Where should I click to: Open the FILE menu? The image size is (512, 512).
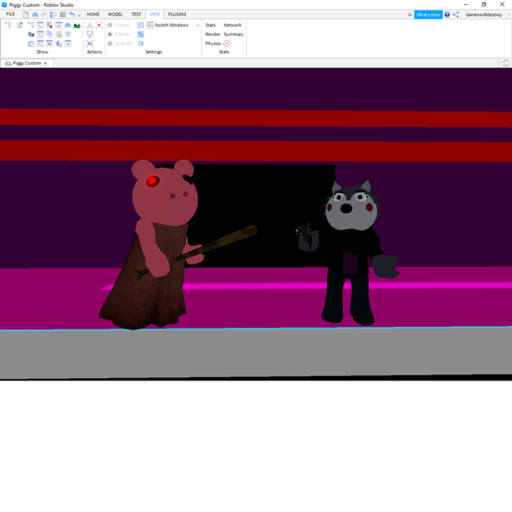(x=10, y=14)
